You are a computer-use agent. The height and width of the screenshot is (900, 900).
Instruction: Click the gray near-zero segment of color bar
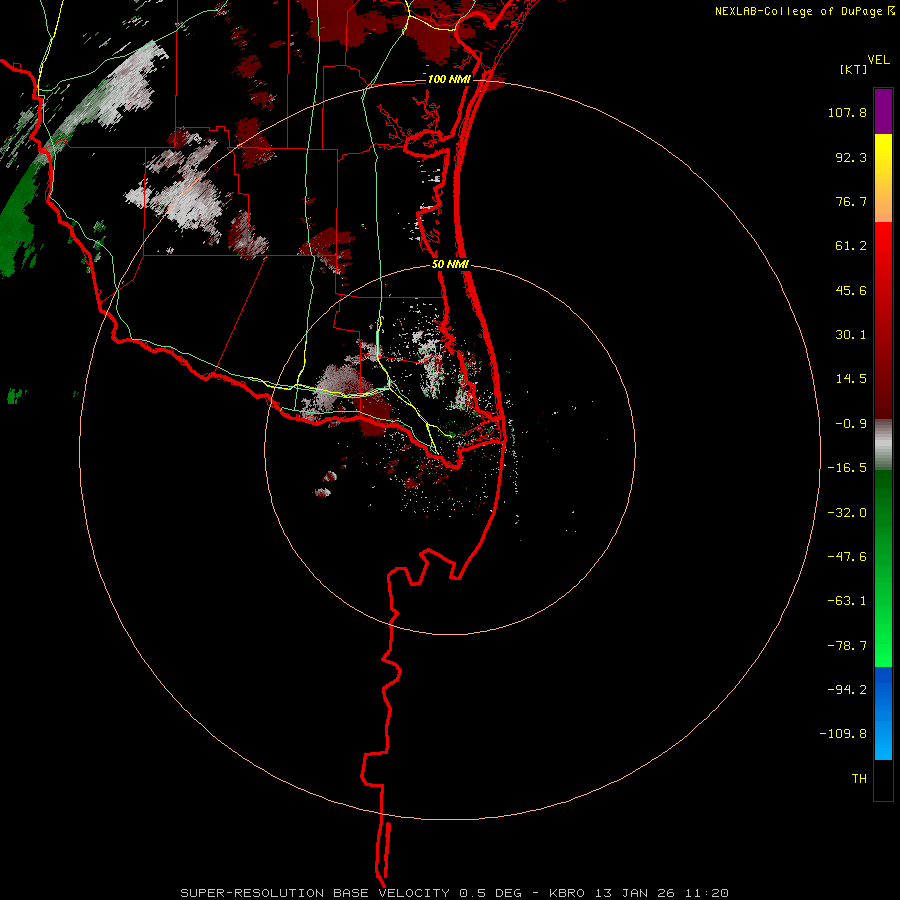click(883, 445)
